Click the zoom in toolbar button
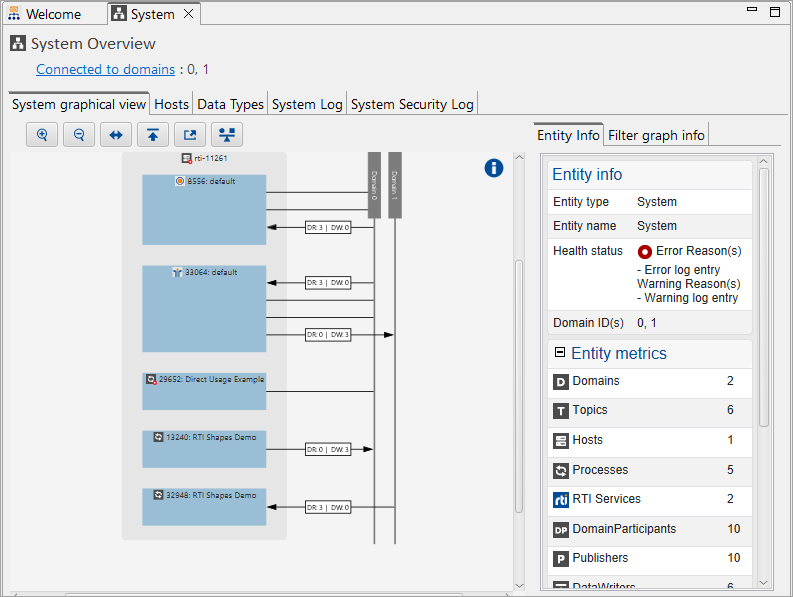The image size is (793, 597). tap(42, 135)
